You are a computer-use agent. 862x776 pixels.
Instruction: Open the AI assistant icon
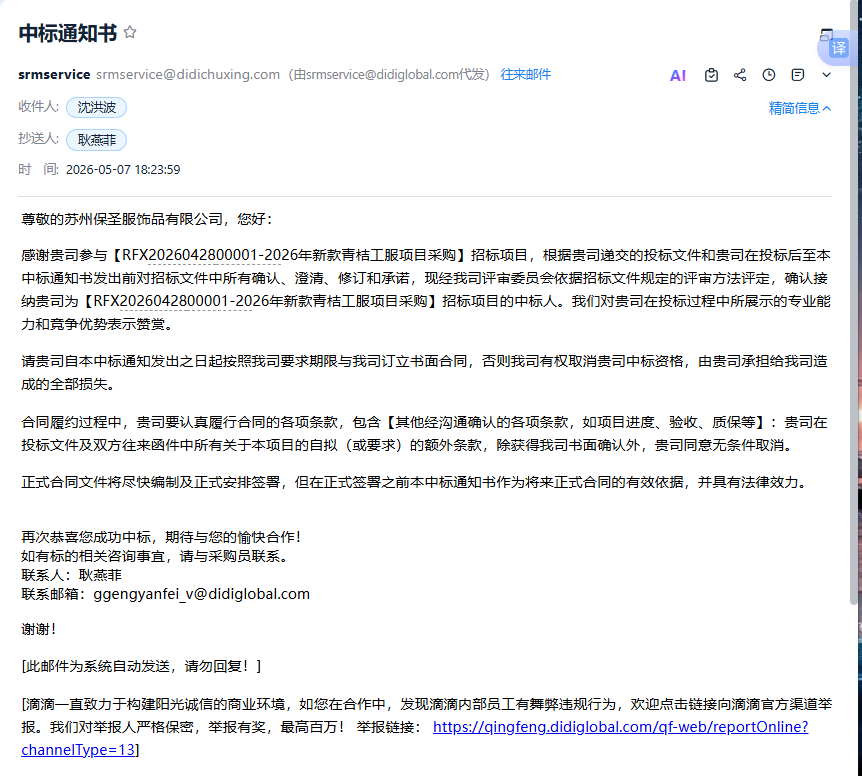pos(678,75)
